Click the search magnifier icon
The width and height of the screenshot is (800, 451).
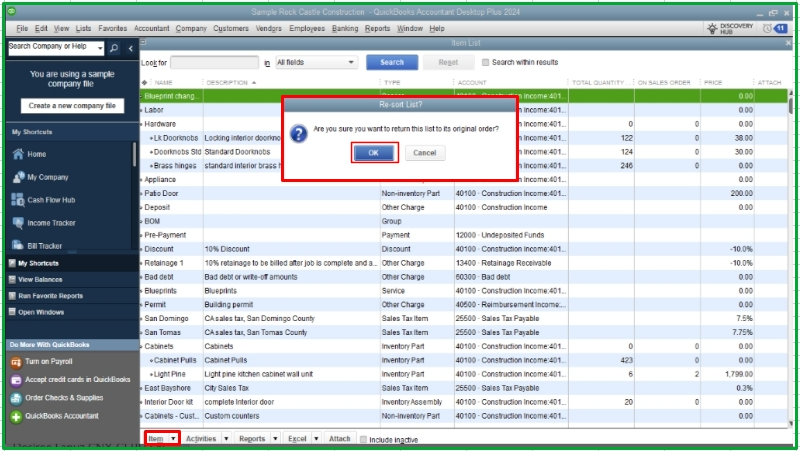[x=113, y=47]
